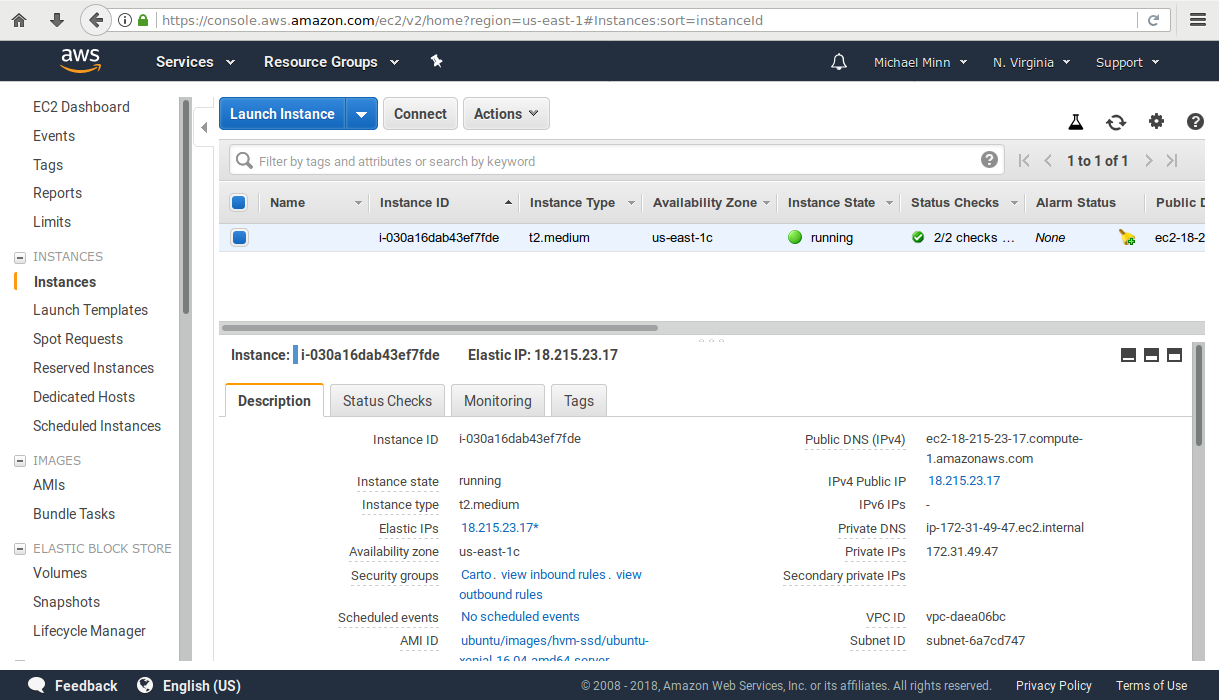The height and width of the screenshot is (700, 1219).
Task: Deselect instance i-030a16dab43ef7fde checkbox
Action: [239, 238]
